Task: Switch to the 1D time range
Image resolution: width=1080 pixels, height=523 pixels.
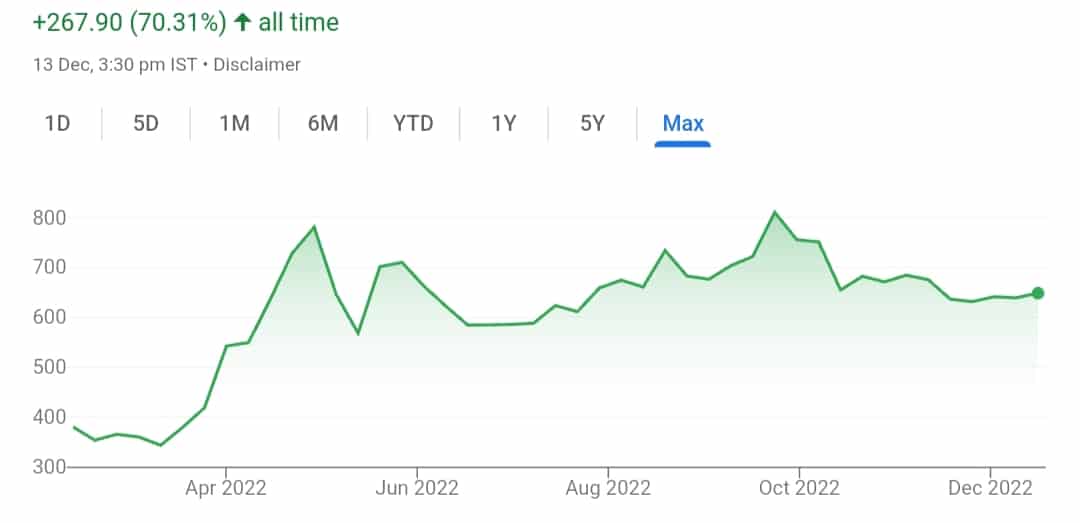Action: click(57, 124)
